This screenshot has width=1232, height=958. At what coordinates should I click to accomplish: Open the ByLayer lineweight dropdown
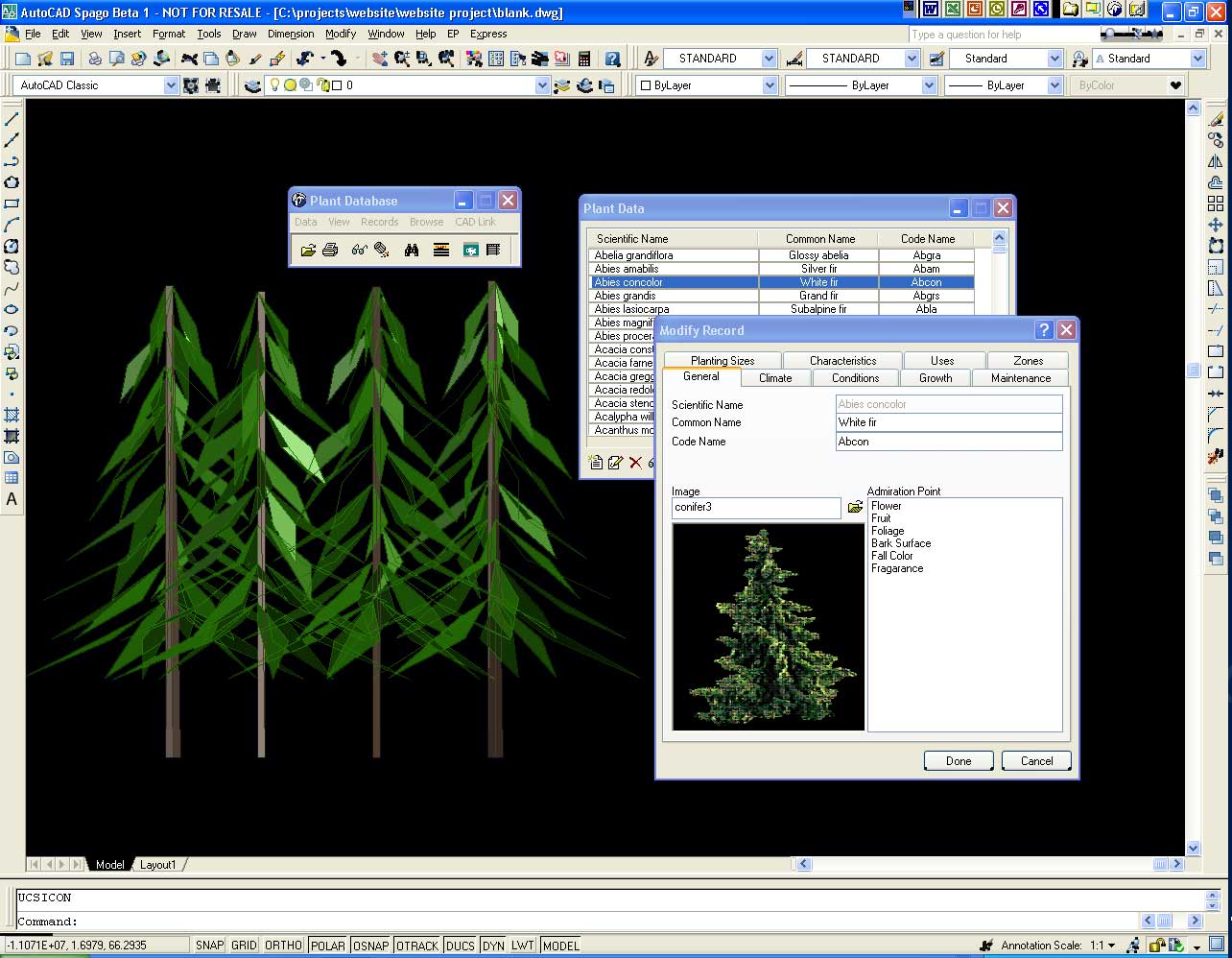1054,85
